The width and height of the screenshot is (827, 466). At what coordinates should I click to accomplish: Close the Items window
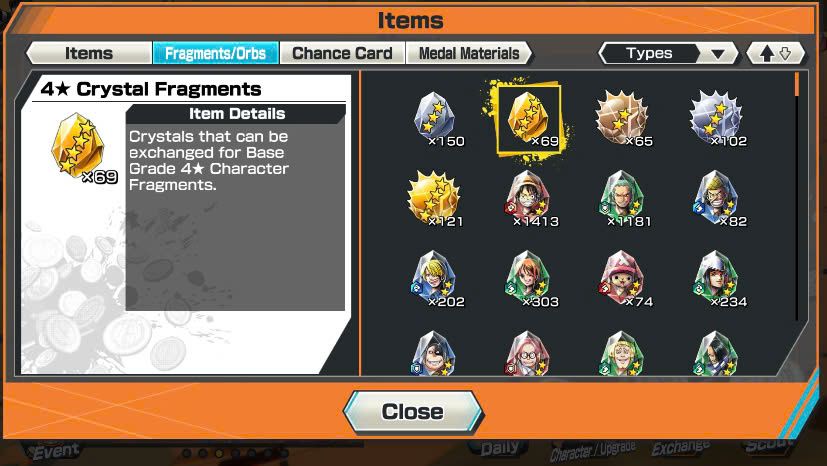[412, 412]
